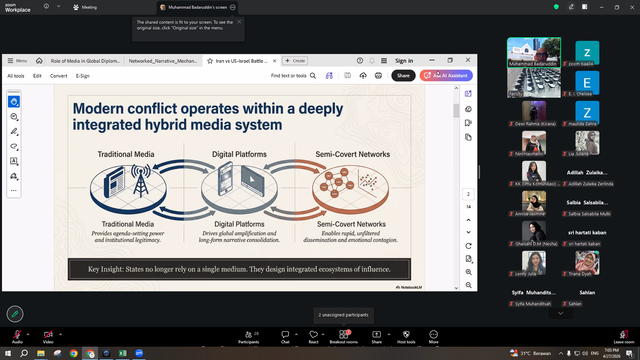The height and width of the screenshot is (360, 640).
Task: Switch to Networked_Narrative_Mechan tab
Action: coord(163,61)
